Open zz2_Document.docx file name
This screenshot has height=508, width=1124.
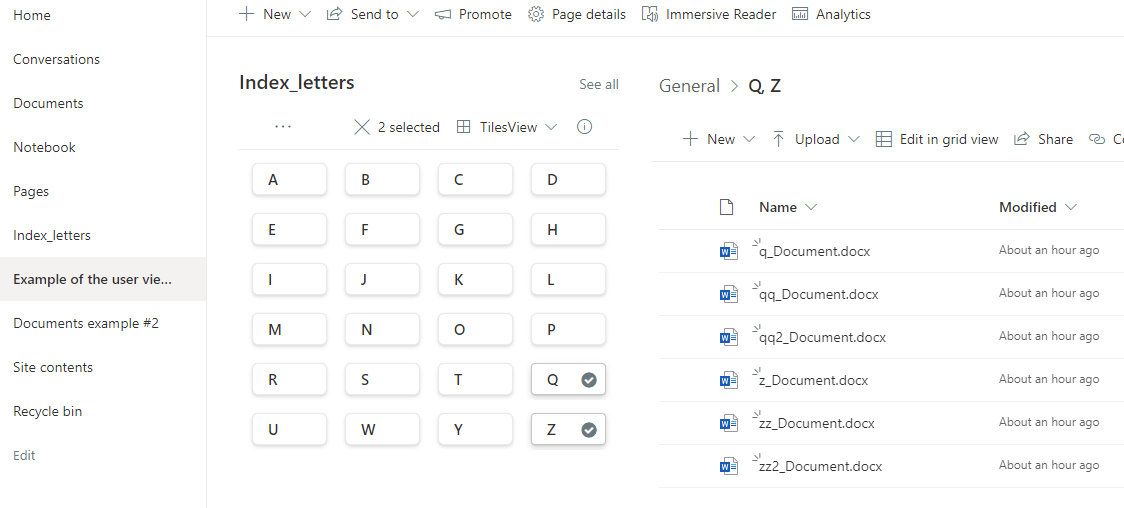point(820,466)
